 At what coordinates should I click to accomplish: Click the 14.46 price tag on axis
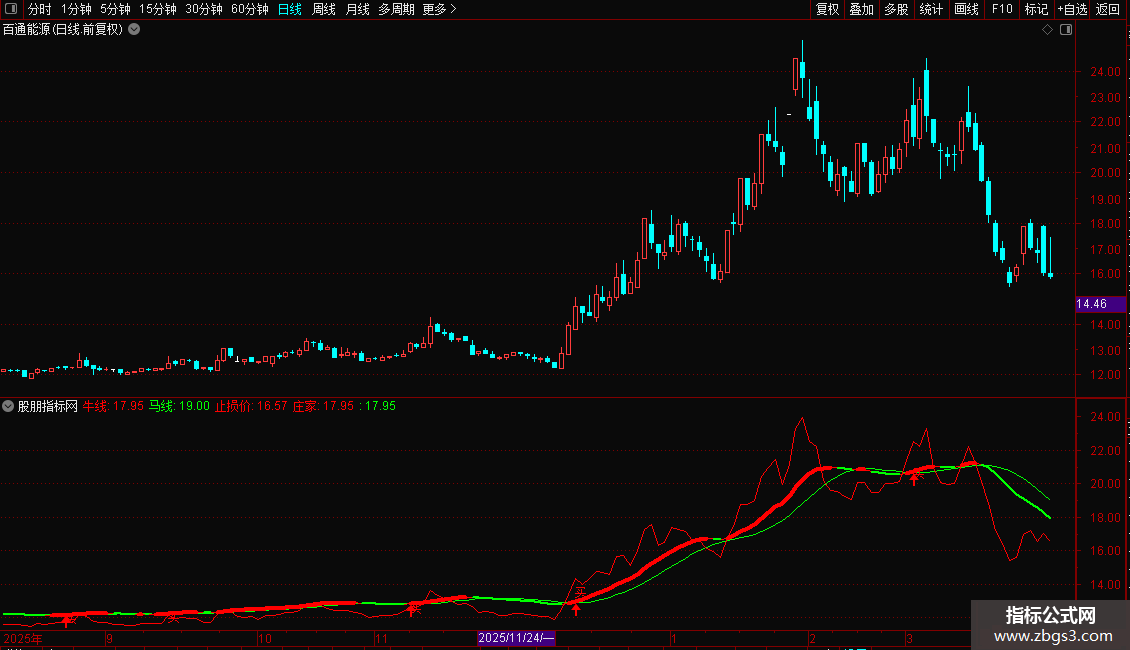coord(1100,304)
